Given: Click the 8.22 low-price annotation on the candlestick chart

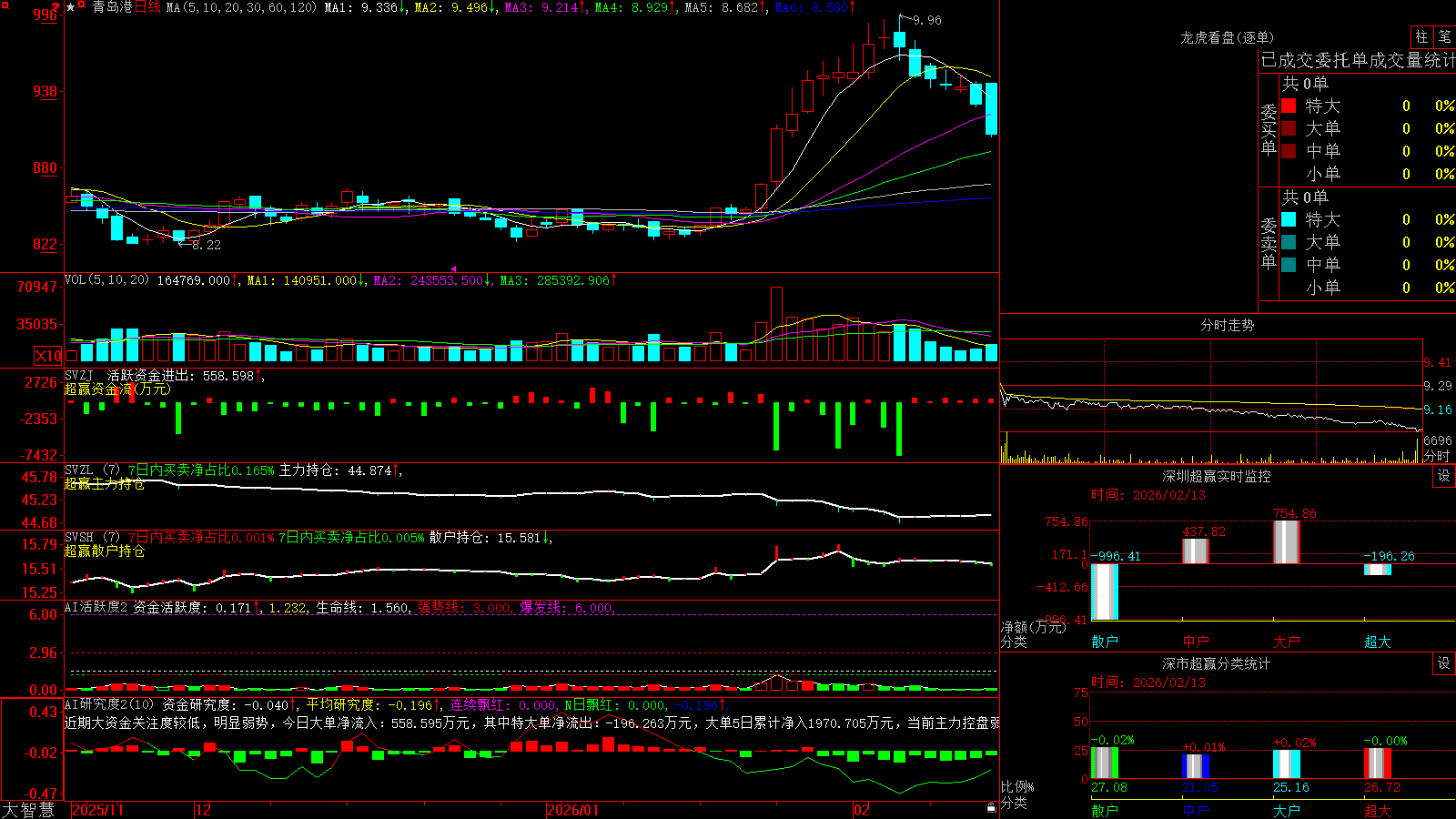Looking at the screenshot, I should [x=207, y=245].
